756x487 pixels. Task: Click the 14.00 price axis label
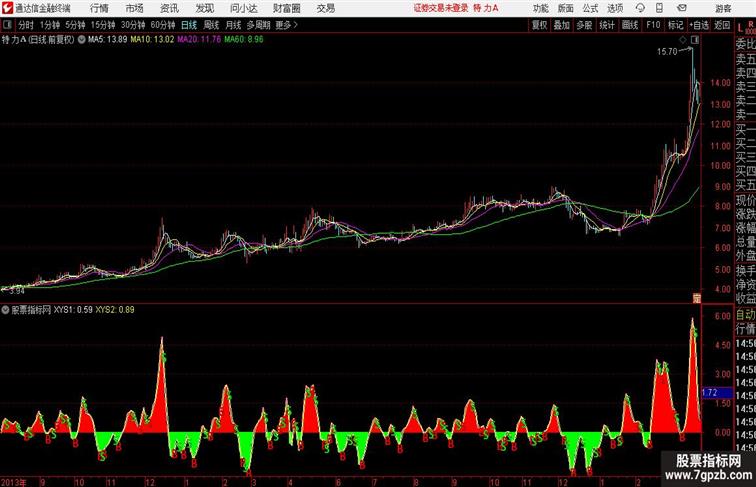[x=720, y=83]
